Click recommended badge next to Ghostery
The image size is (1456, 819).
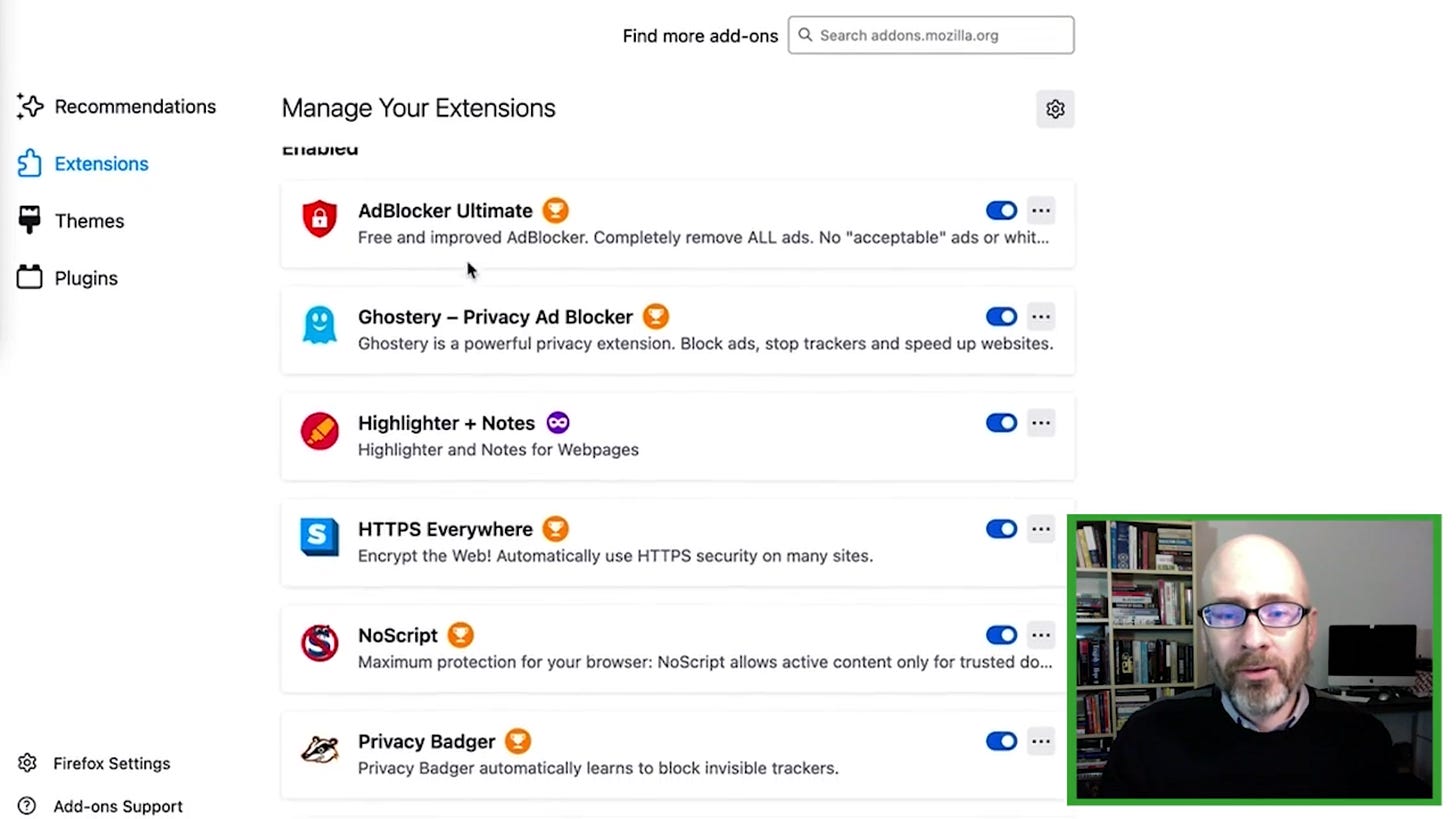(655, 316)
